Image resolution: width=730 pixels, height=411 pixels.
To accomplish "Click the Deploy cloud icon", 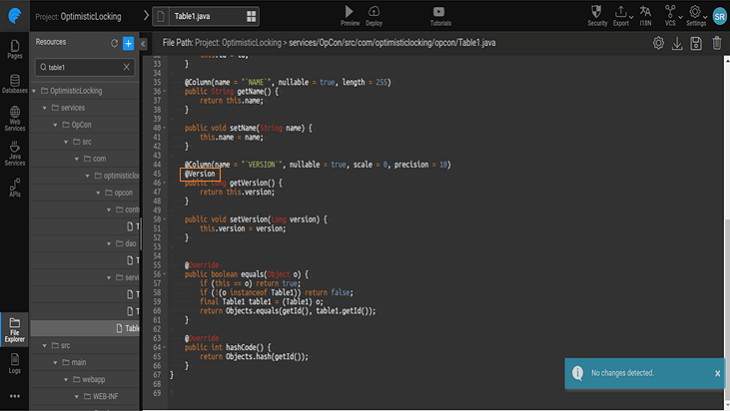I will click(374, 13).
